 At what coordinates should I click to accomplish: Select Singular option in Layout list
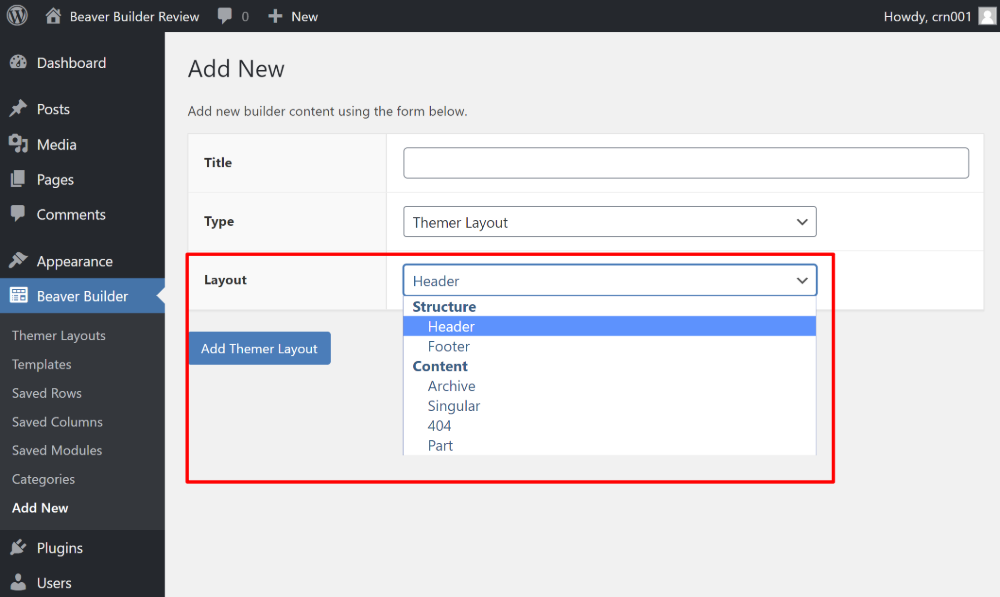click(x=610, y=405)
